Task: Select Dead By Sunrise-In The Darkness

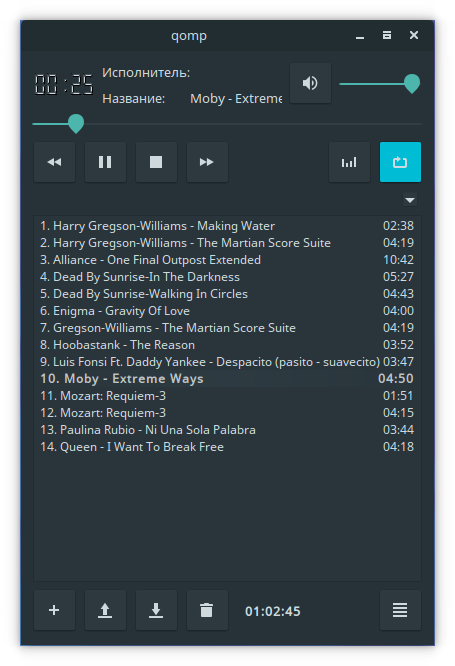Action: click(227, 277)
